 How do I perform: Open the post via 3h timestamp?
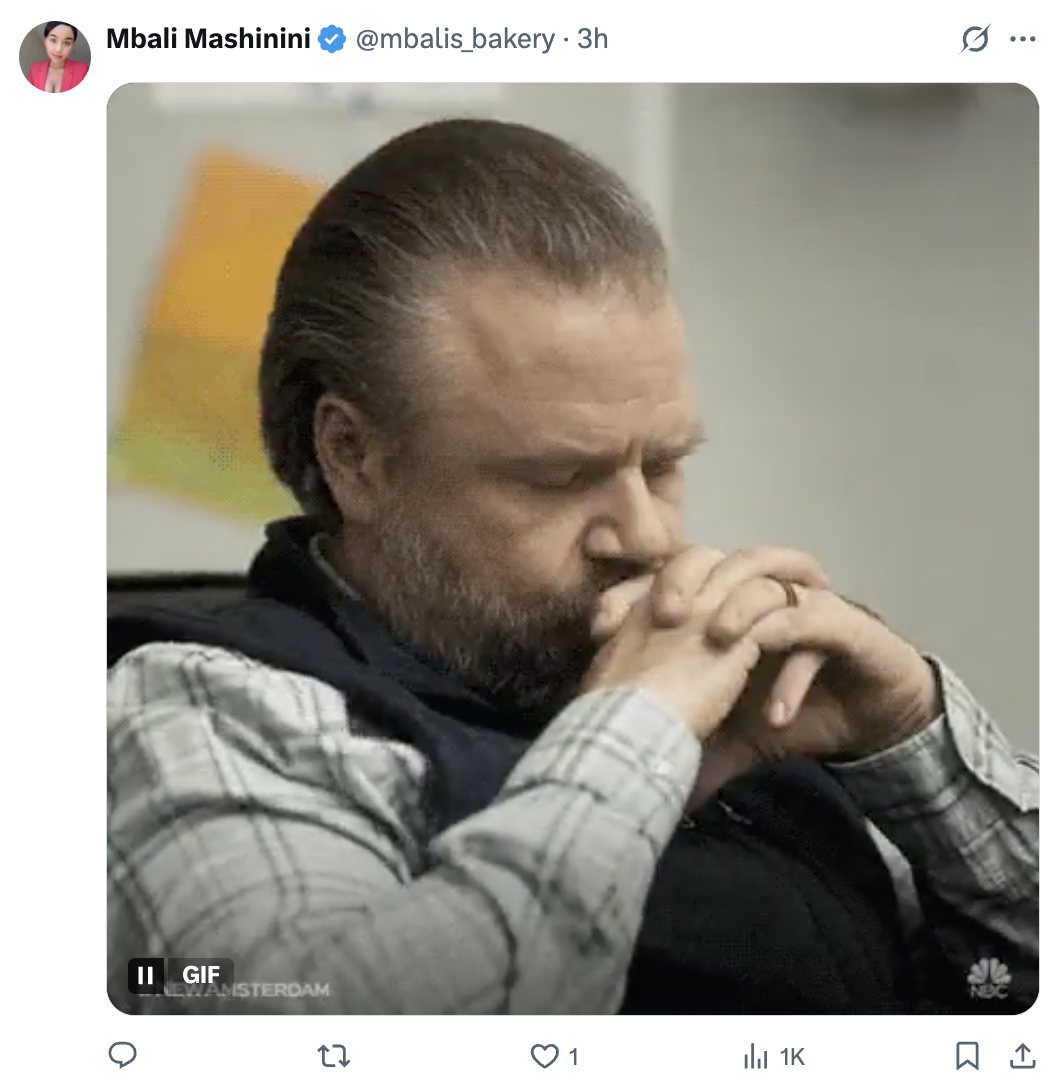tap(593, 39)
